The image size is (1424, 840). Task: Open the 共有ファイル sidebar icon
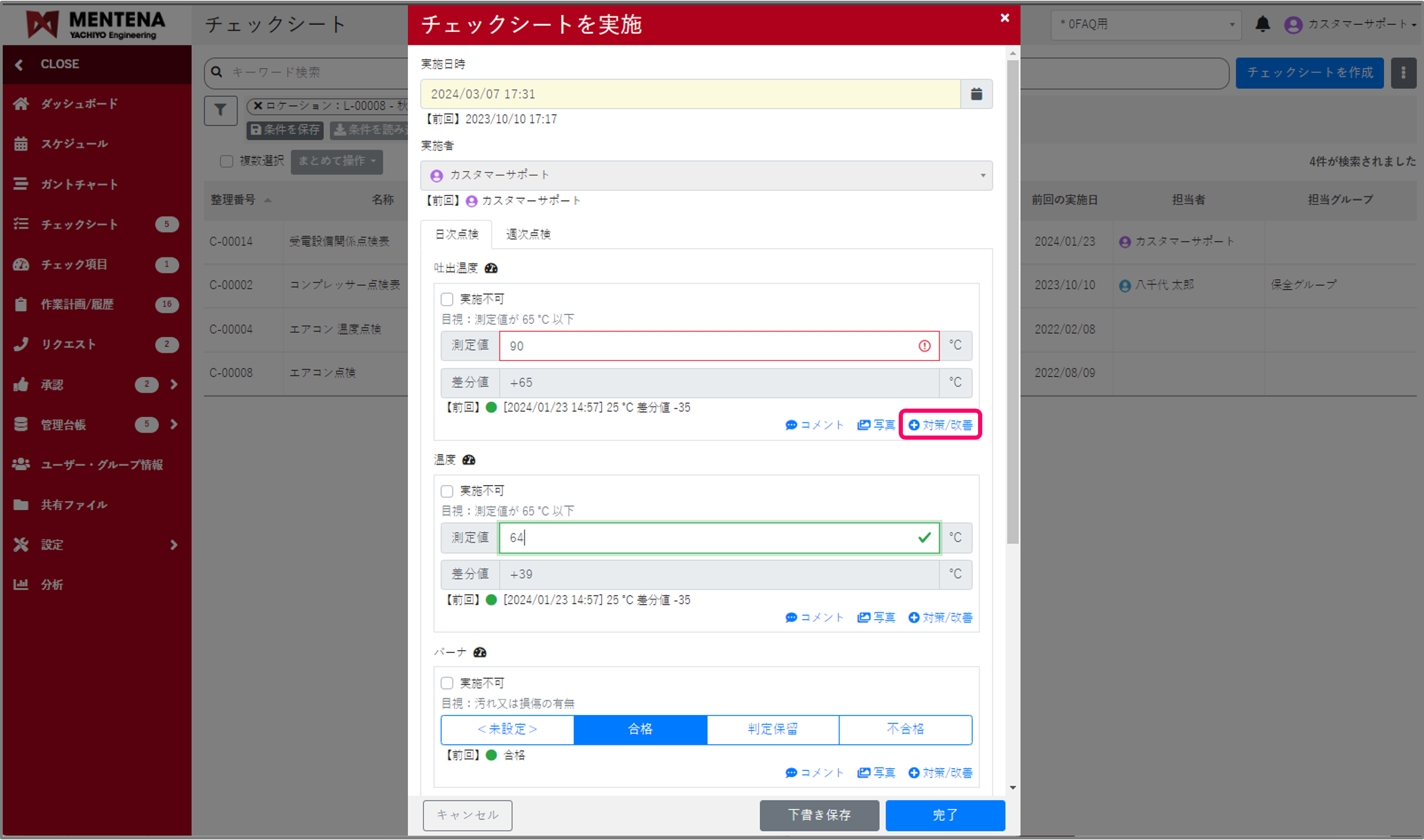point(21,505)
